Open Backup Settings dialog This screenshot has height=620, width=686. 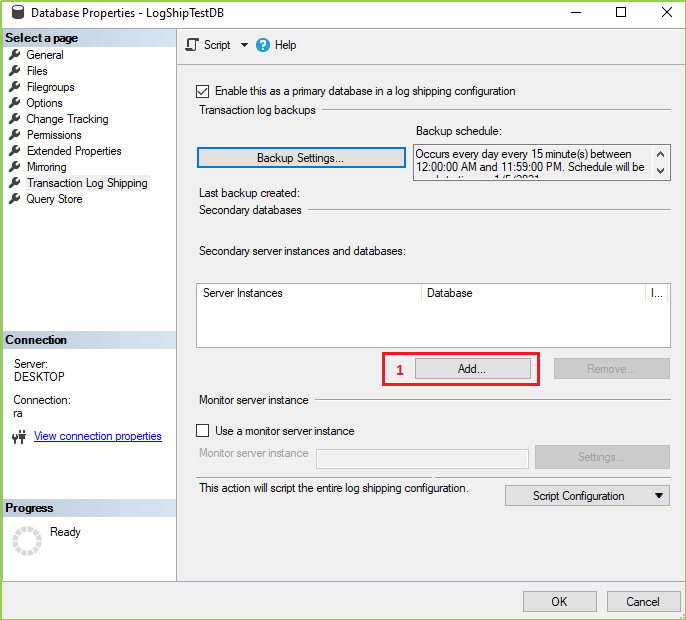pyautogui.click(x=300, y=158)
